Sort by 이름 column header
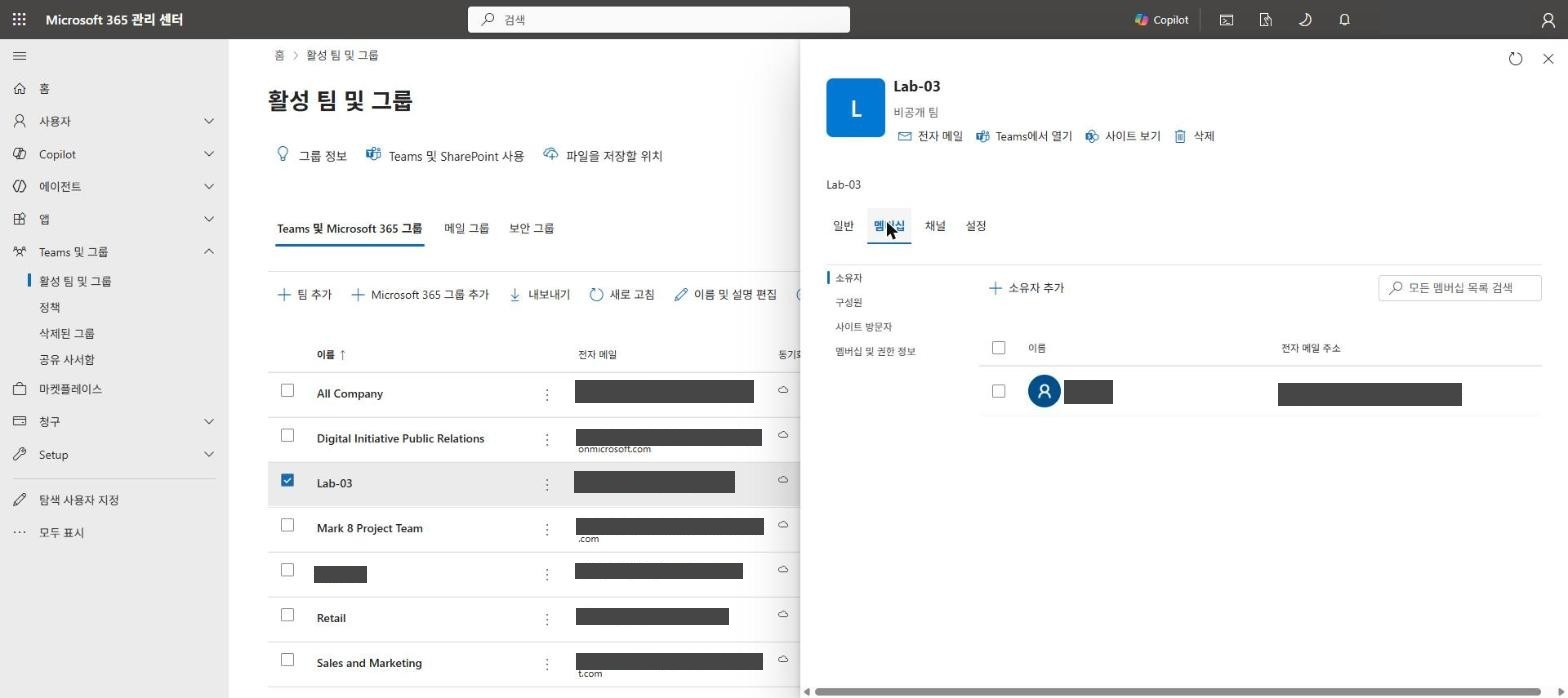 pos(331,355)
